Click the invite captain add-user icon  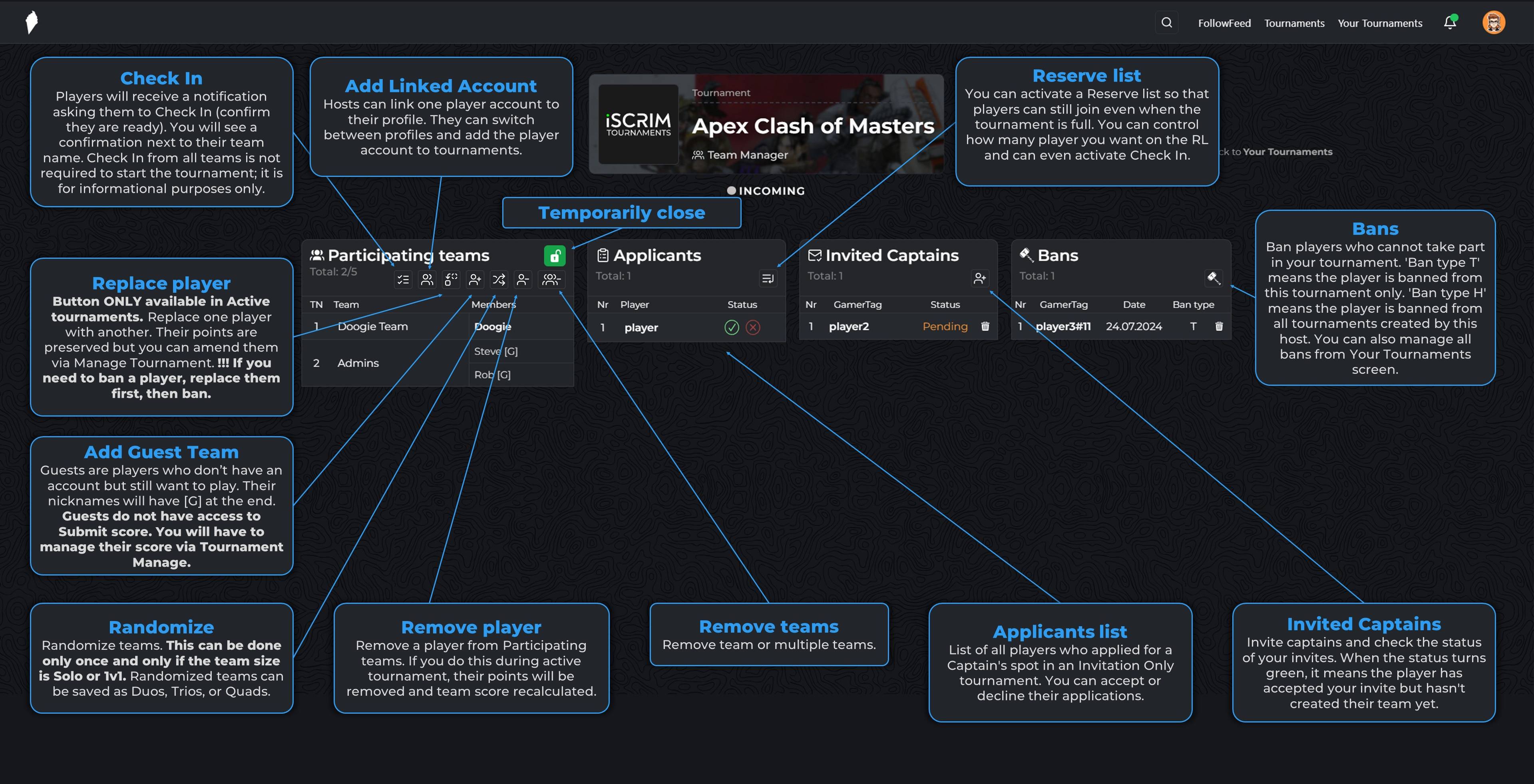[x=980, y=278]
